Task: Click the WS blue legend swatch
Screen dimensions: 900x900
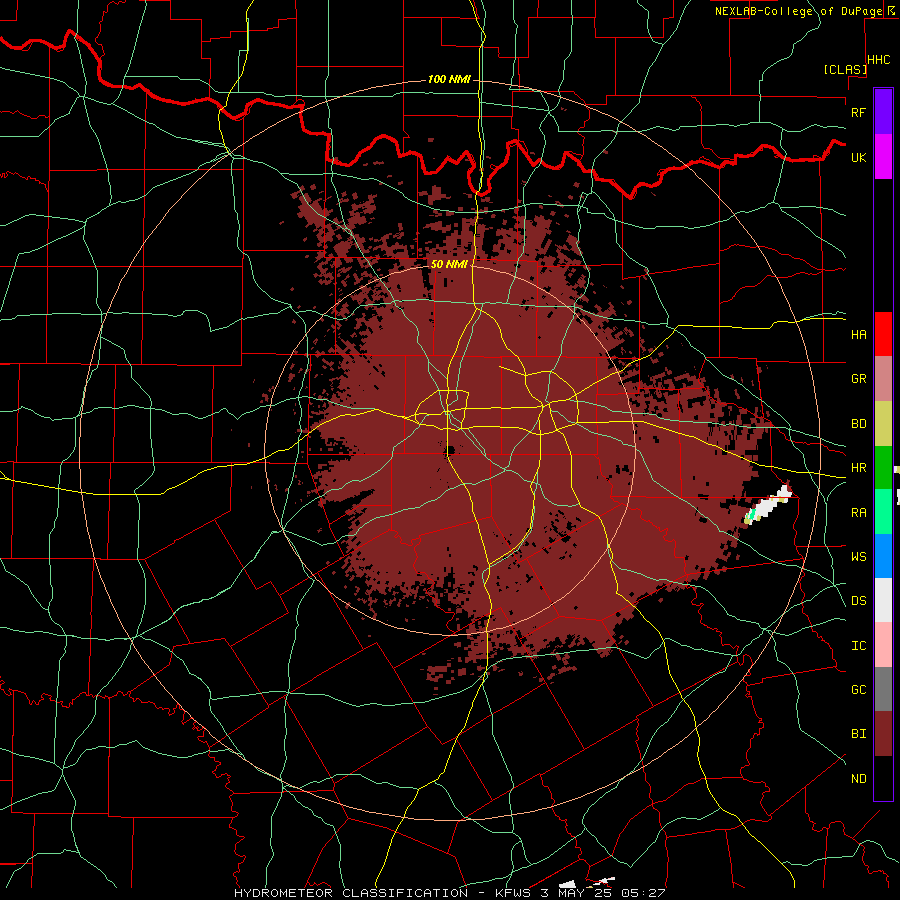Action: tap(883, 556)
